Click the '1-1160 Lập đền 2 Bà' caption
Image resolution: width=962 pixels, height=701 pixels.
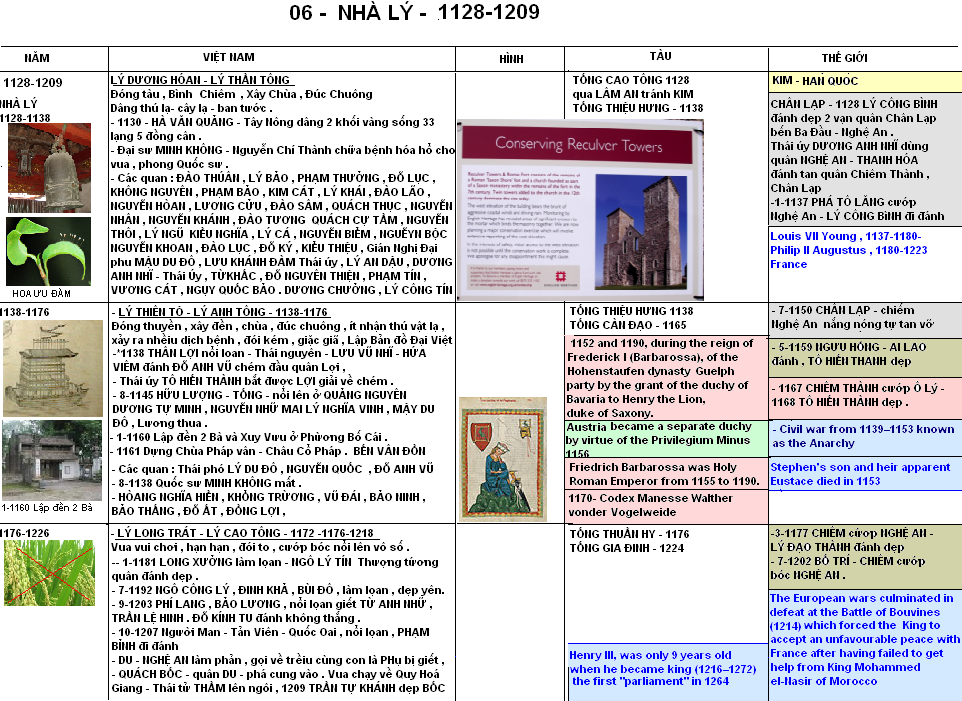[47, 508]
